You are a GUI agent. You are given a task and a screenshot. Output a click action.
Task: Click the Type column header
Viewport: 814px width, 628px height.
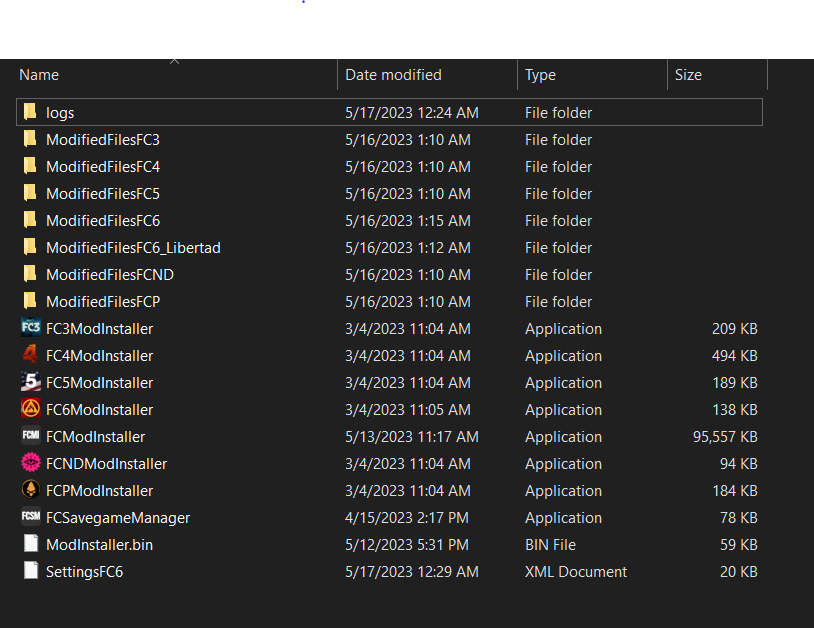541,75
